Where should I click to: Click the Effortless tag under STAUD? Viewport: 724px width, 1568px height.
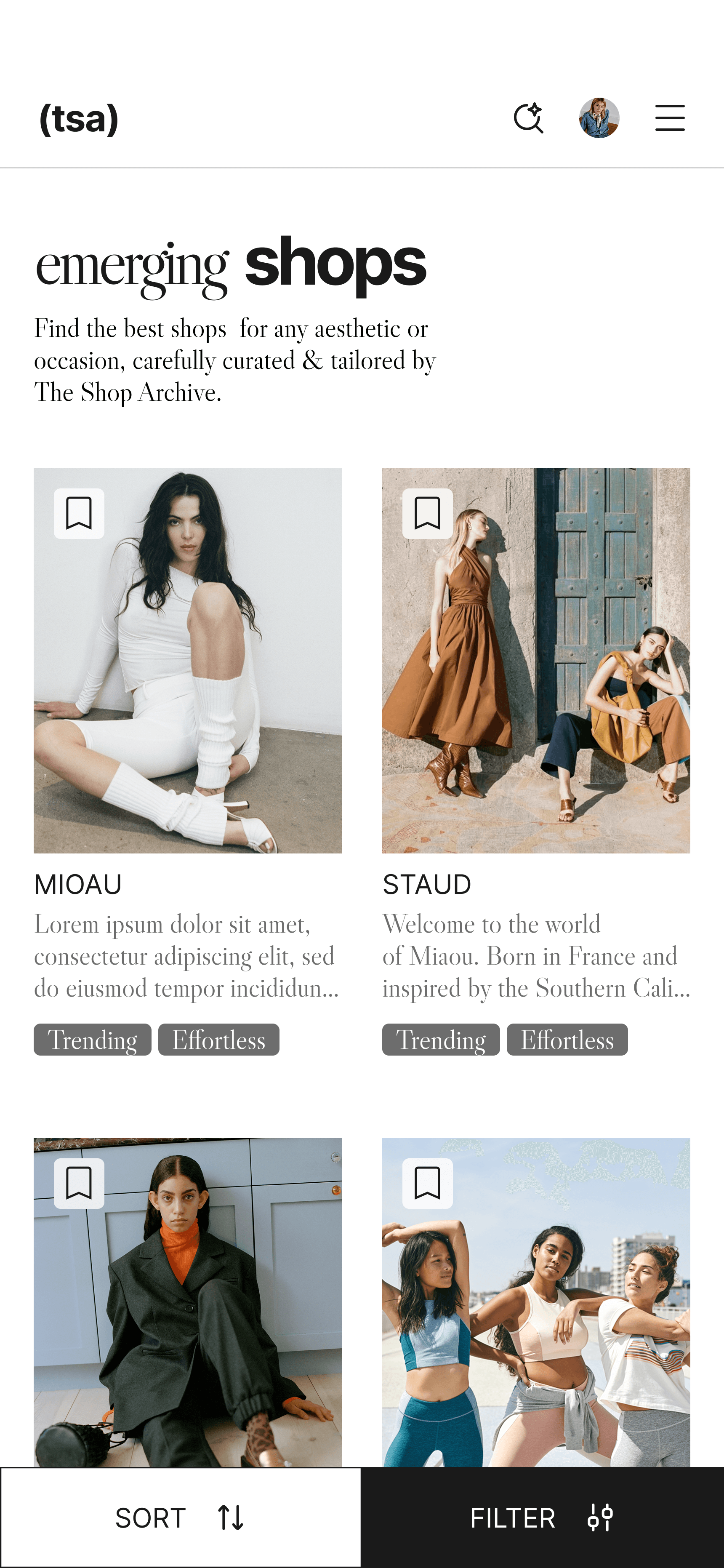(x=568, y=1040)
